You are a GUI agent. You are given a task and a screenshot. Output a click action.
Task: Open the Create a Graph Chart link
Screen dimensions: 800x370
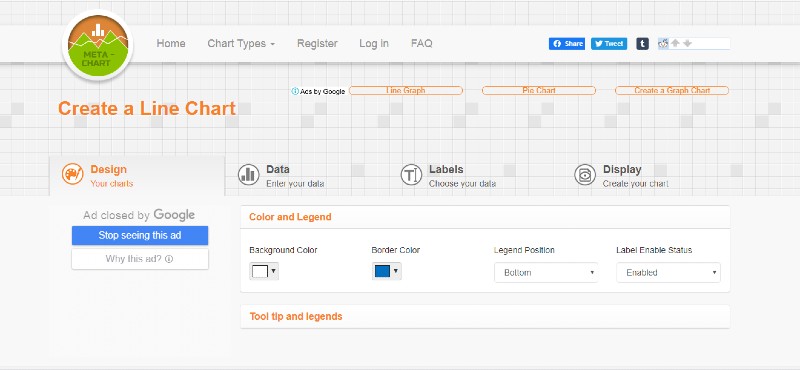pos(672,91)
